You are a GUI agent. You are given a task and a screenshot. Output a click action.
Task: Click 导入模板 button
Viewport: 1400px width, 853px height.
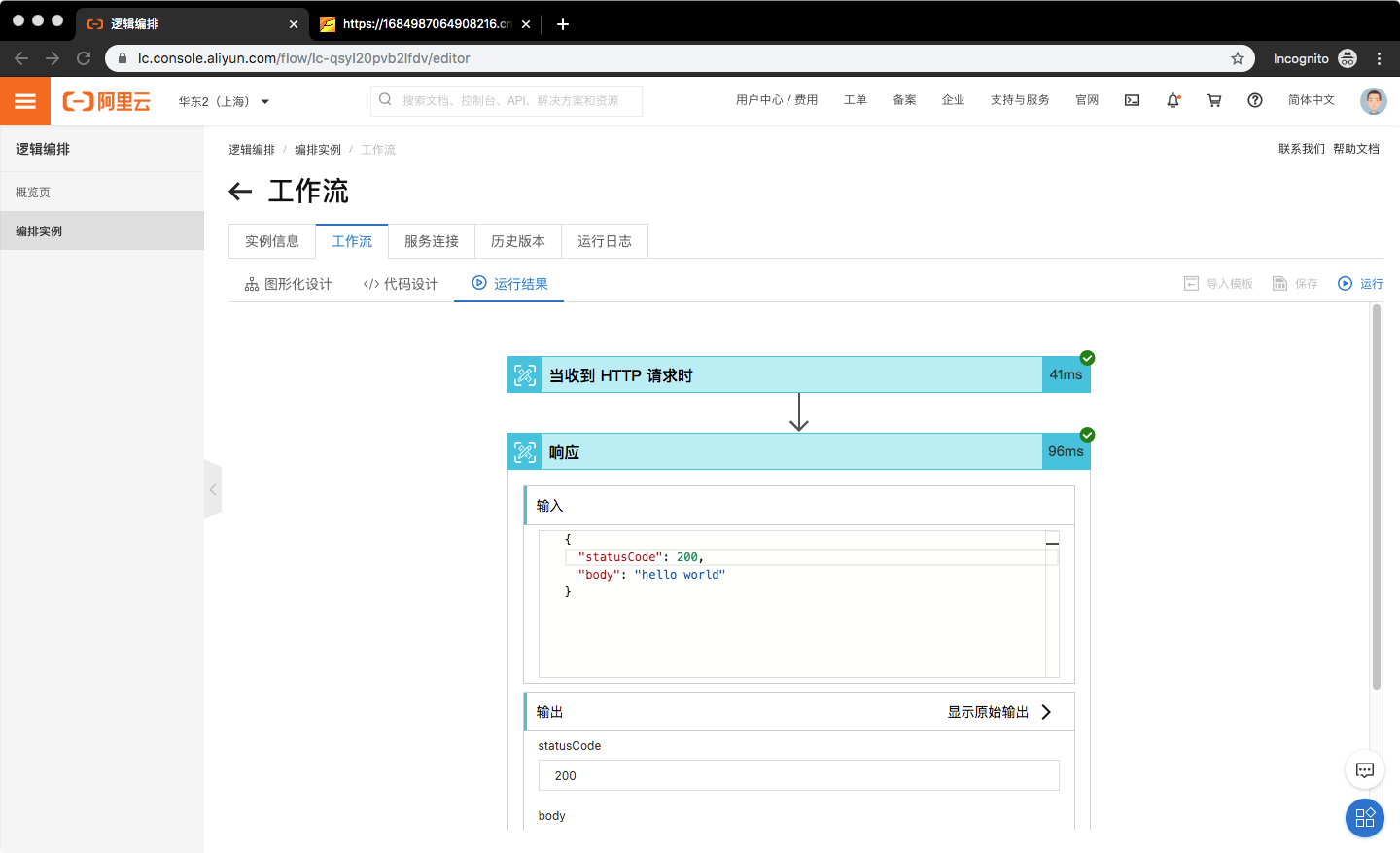pos(1219,284)
